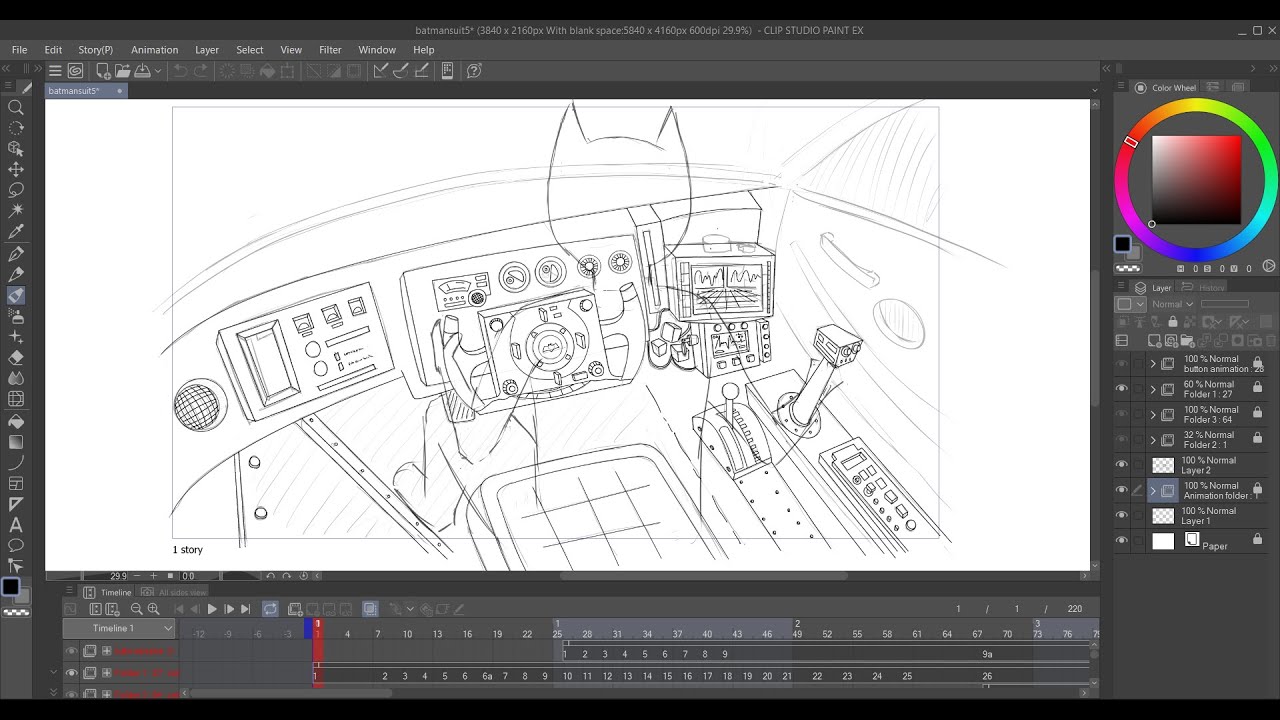Open the Timeline 1 dropdown
This screenshot has width=1280, height=720.
click(119, 628)
